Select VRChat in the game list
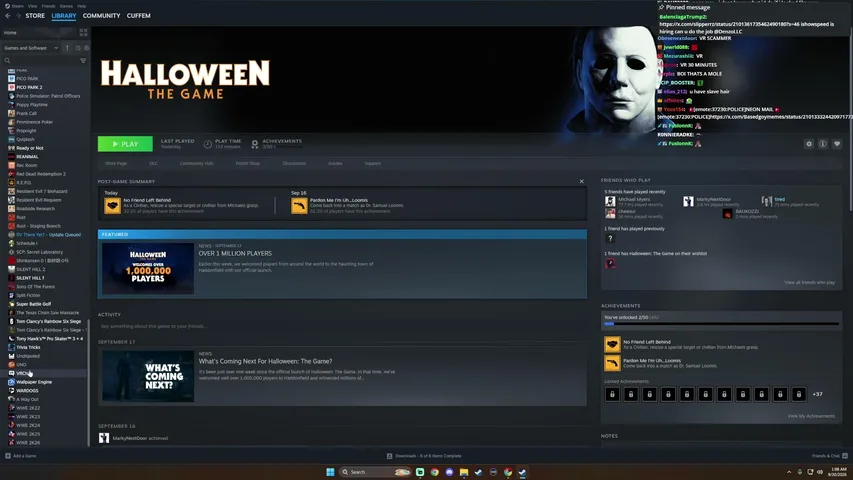853x480 pixels. [23, 373]
